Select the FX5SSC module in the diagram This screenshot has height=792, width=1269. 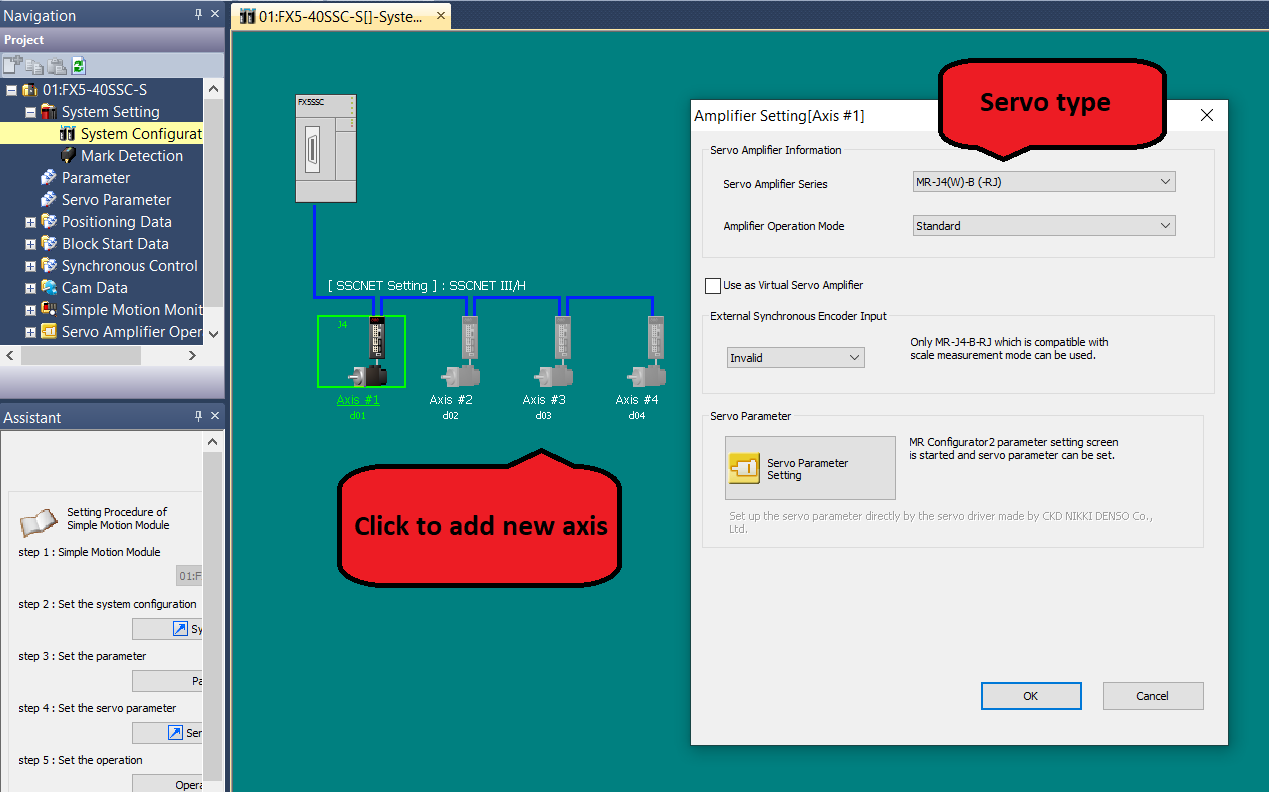point(326,150)
